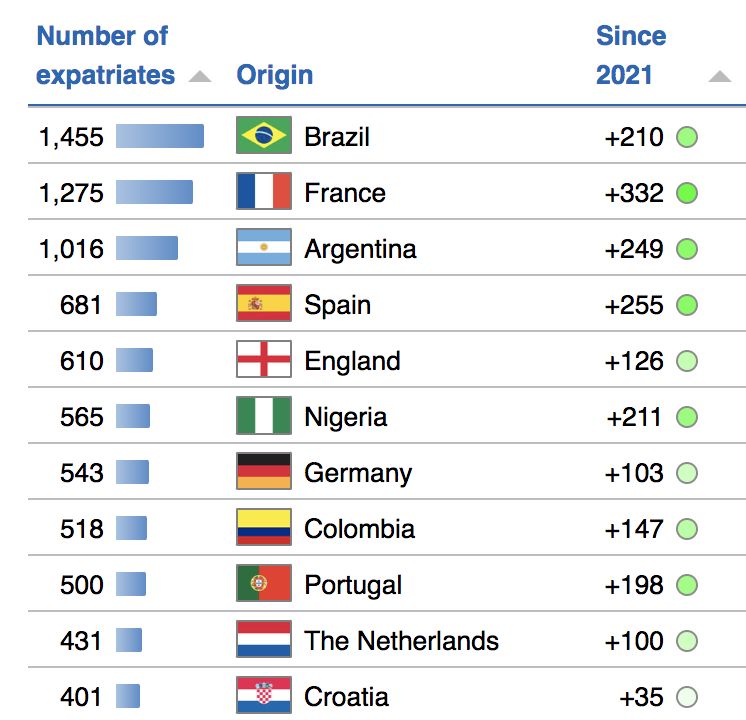Click the 610 expatriates bar for England

pos(134,360)
